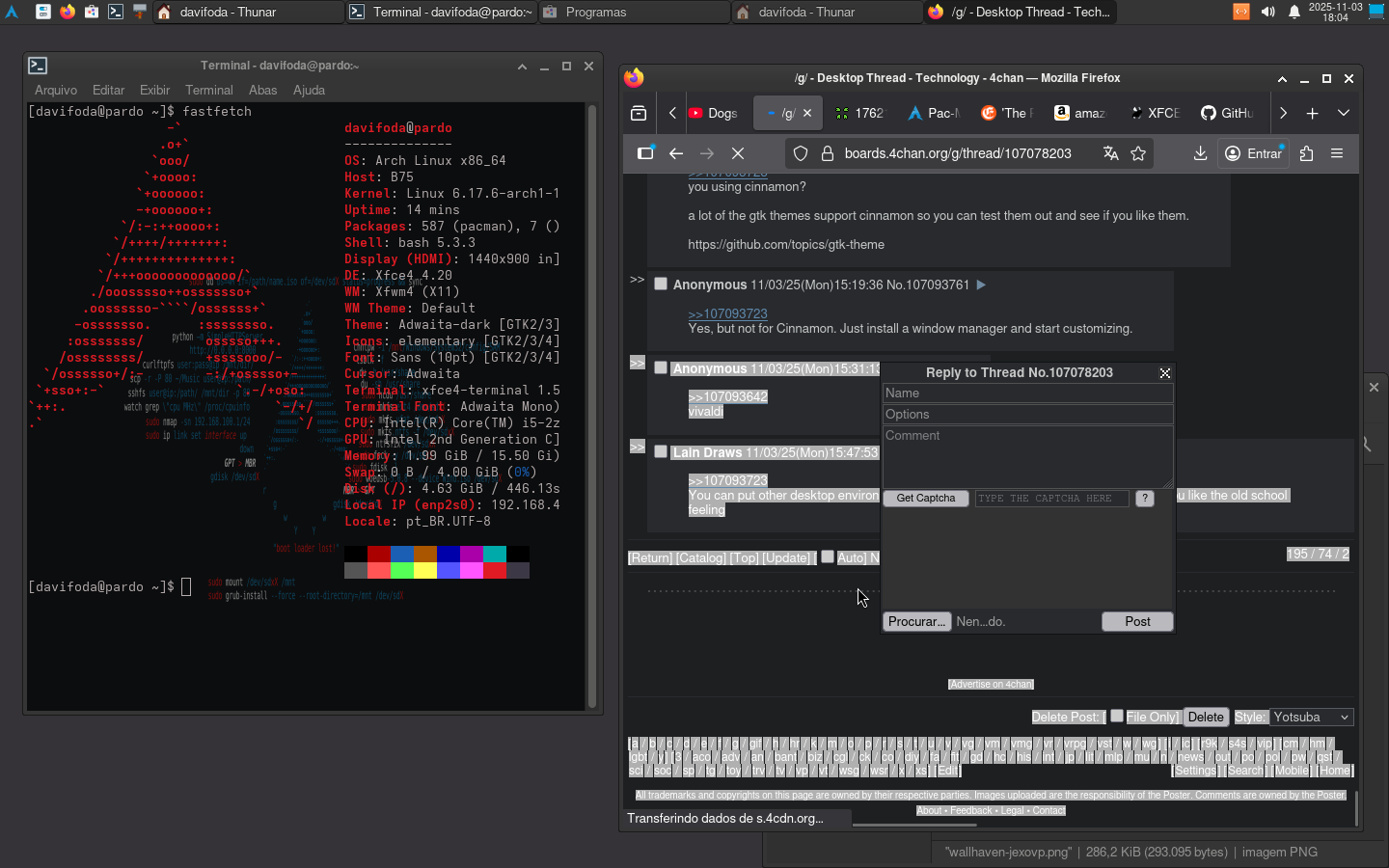Switch to the XFCE browser tab
Image resolution: width=1389 pixels, height=868 pixels.
click(1154, 113)
